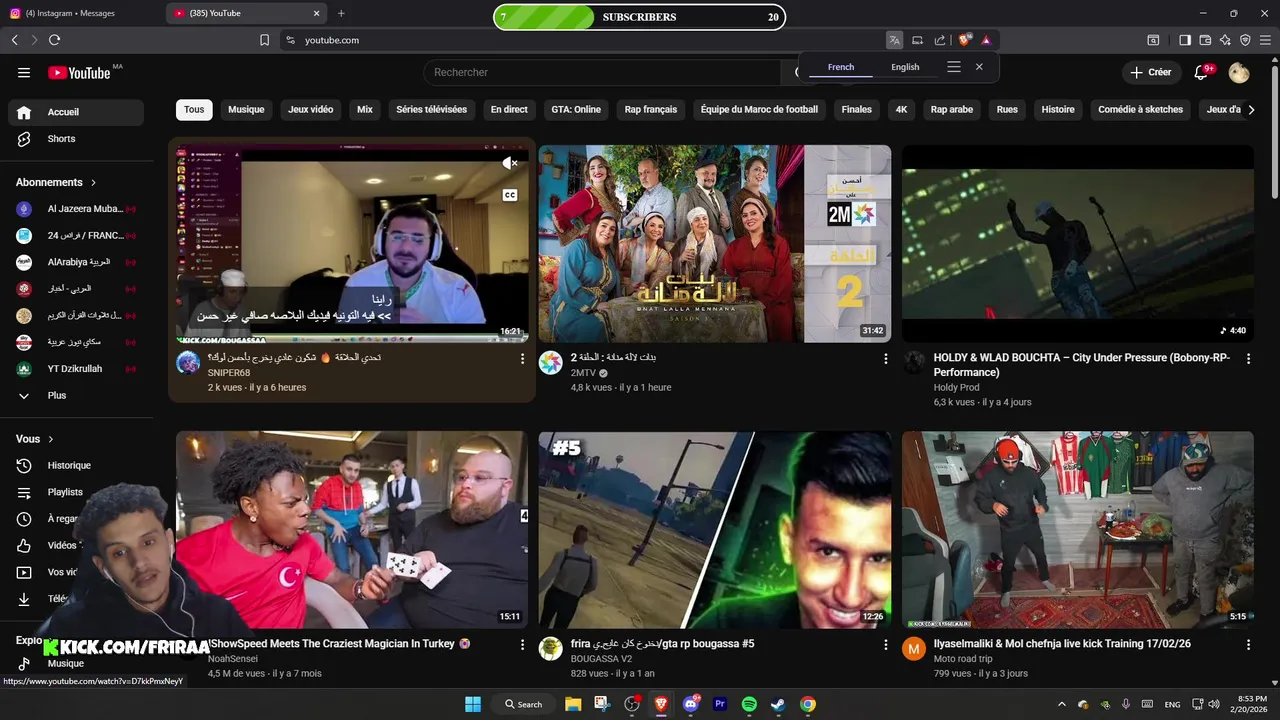
Task: Bookmark this page icon
Action: coord(264,40)
